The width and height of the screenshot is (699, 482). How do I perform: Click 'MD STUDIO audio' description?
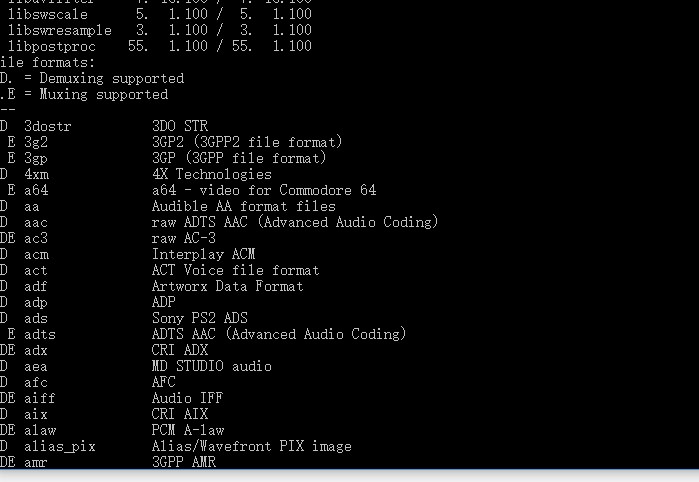point(211,366)
